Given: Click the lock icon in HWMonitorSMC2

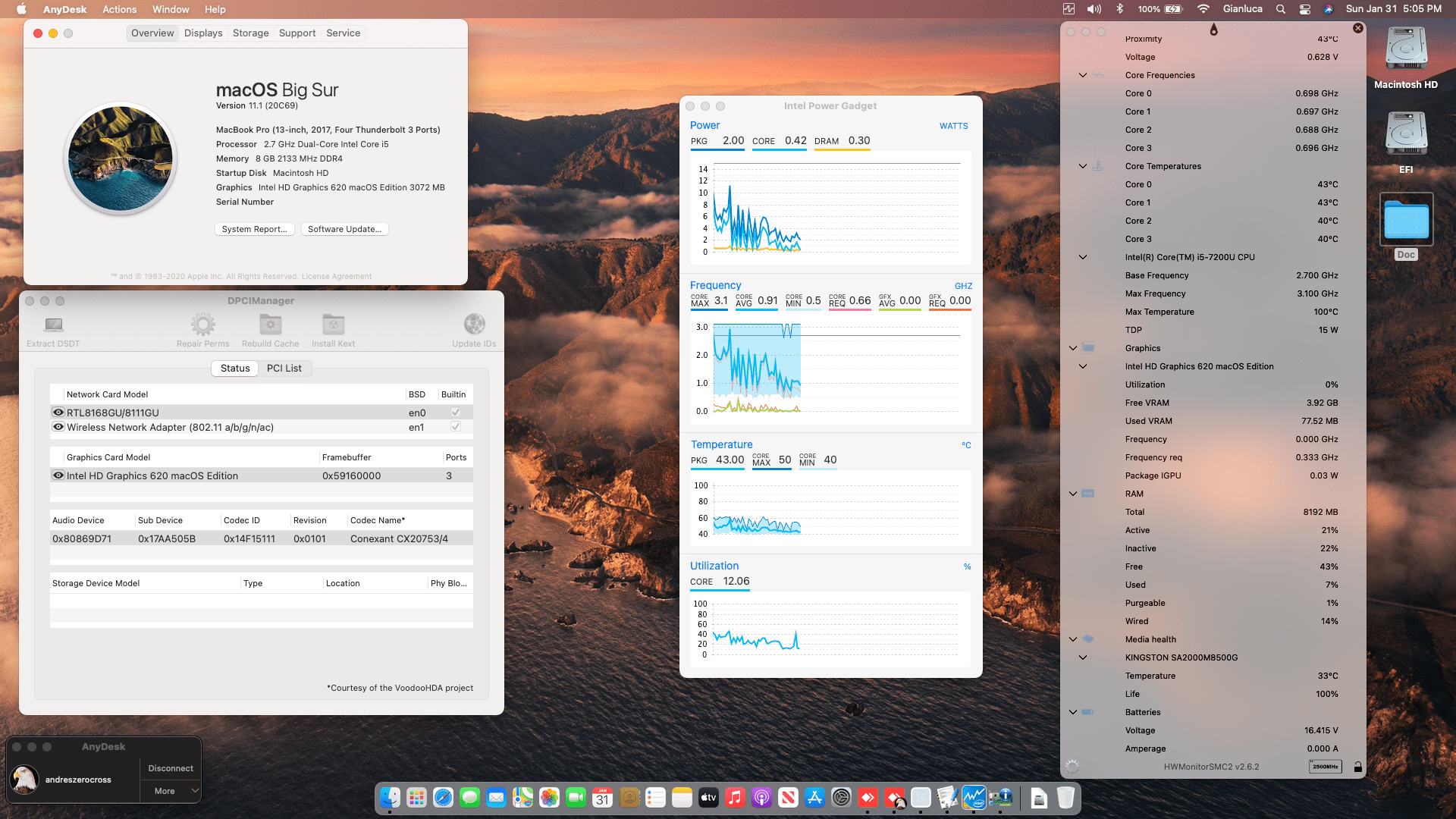Looking at the screenshot, I should coord(1357,766).
